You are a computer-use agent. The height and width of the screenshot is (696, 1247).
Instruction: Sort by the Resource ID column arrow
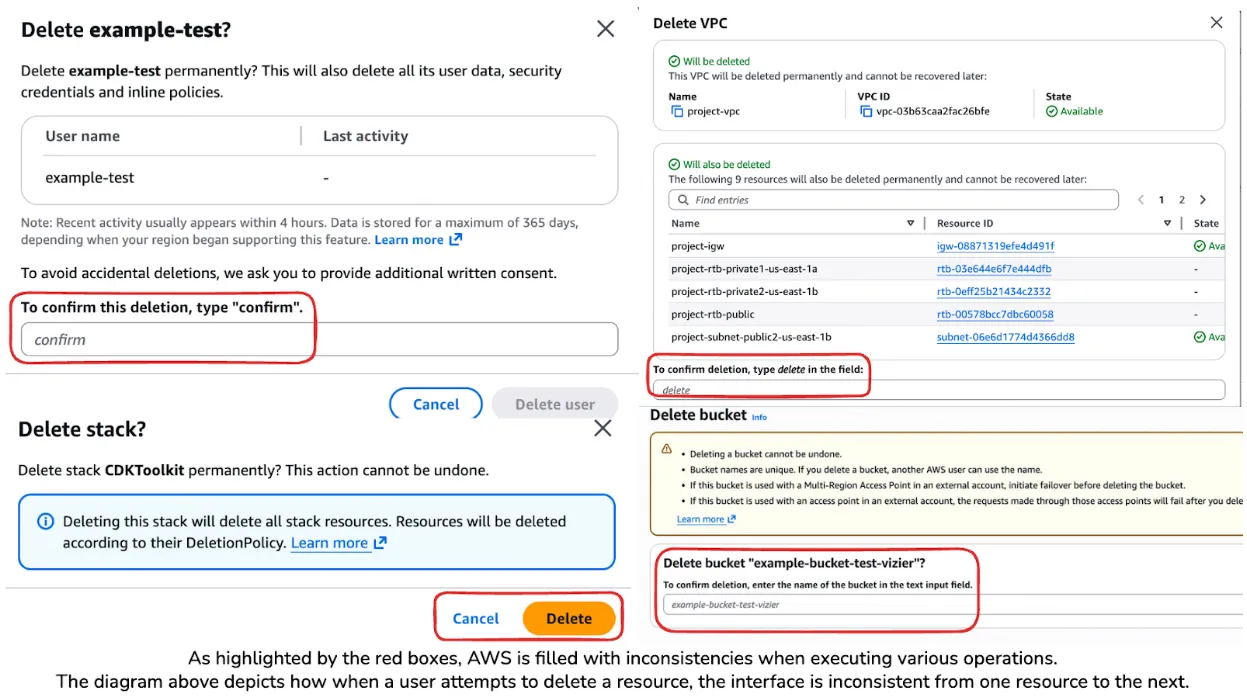(x=1168, y=223)
